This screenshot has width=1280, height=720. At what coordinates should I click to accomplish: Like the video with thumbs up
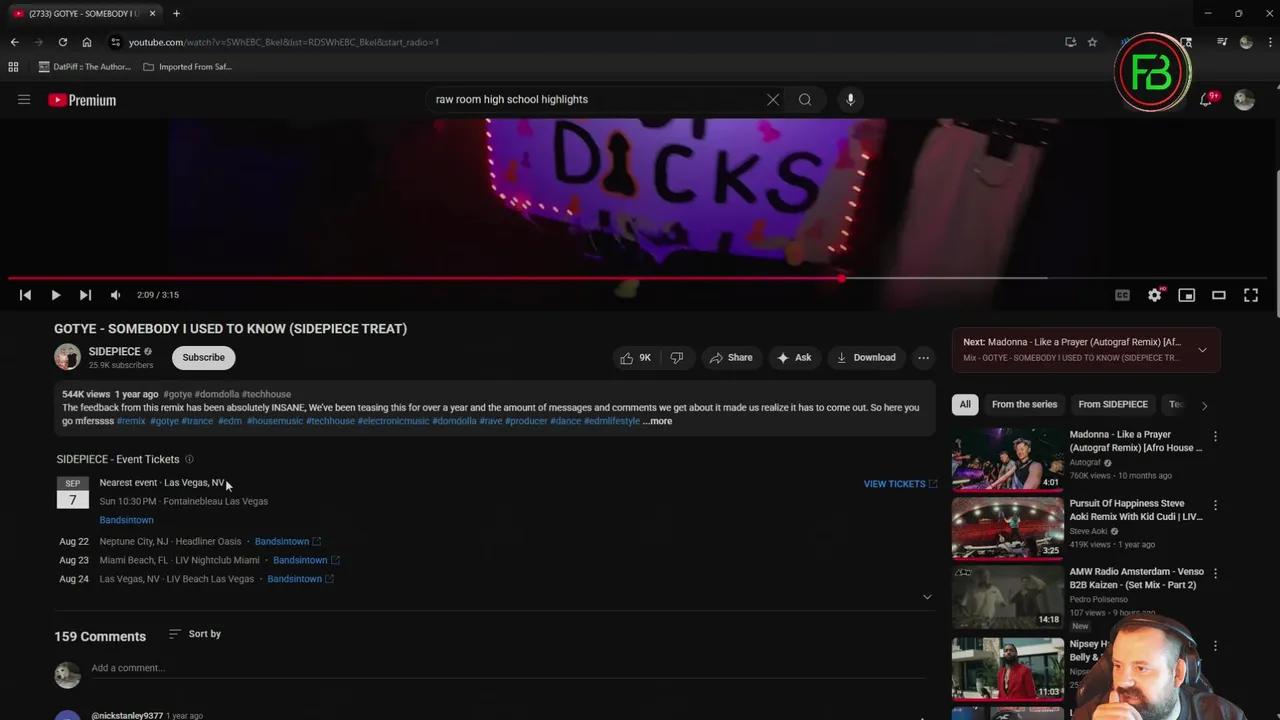coord(635,357)
